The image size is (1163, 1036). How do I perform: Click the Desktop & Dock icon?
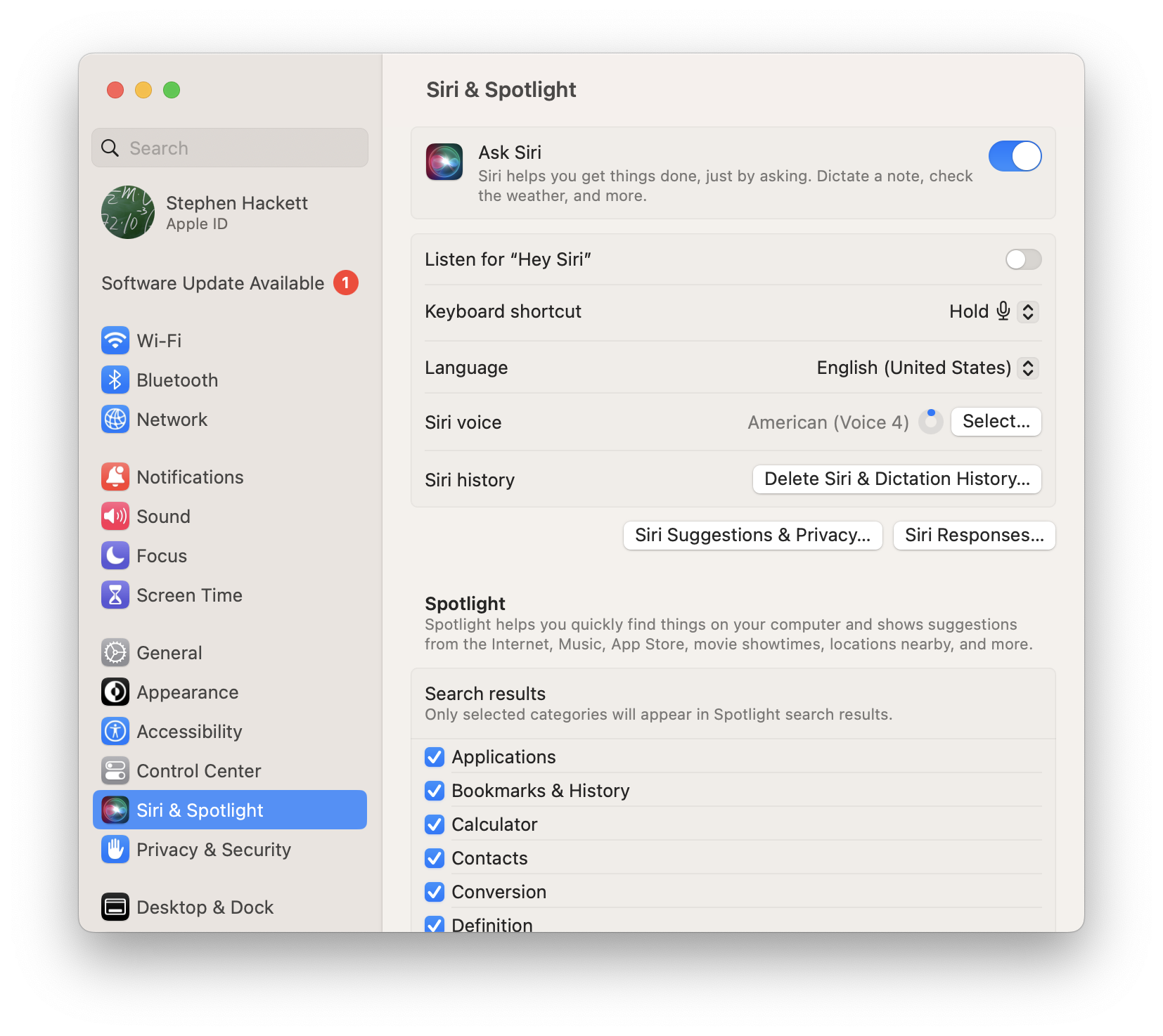[115, 907]
